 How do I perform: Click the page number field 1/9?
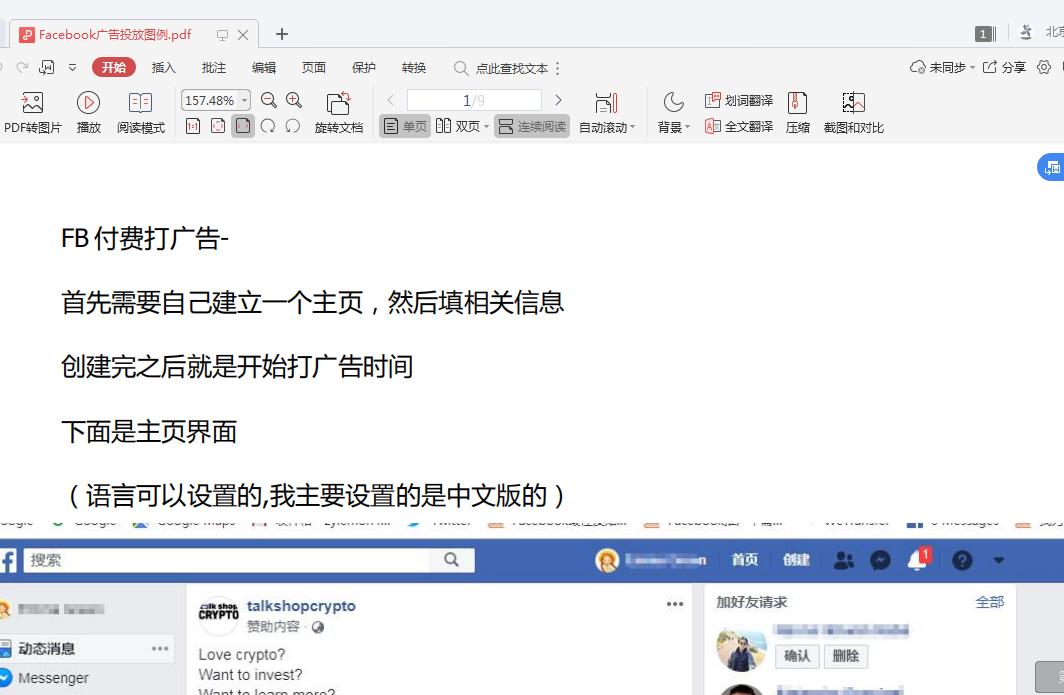[474, 100]
